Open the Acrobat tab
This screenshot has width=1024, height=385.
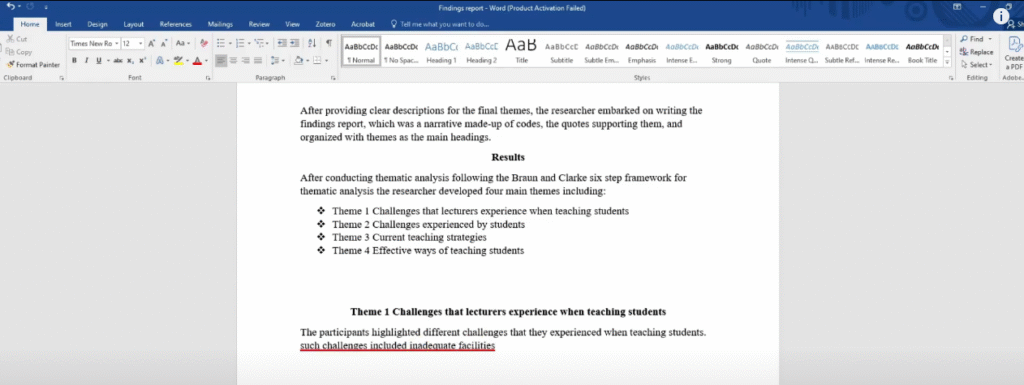coord(363,24)
